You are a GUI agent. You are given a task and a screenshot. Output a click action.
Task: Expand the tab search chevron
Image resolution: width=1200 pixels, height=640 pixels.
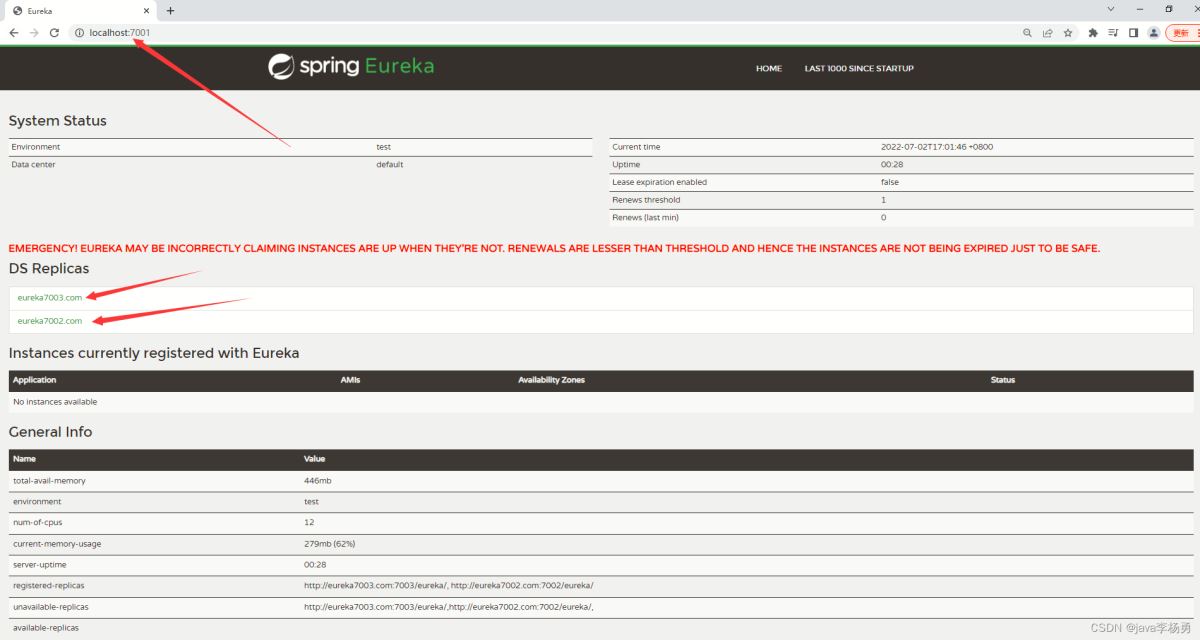(x=1111, y=9)
